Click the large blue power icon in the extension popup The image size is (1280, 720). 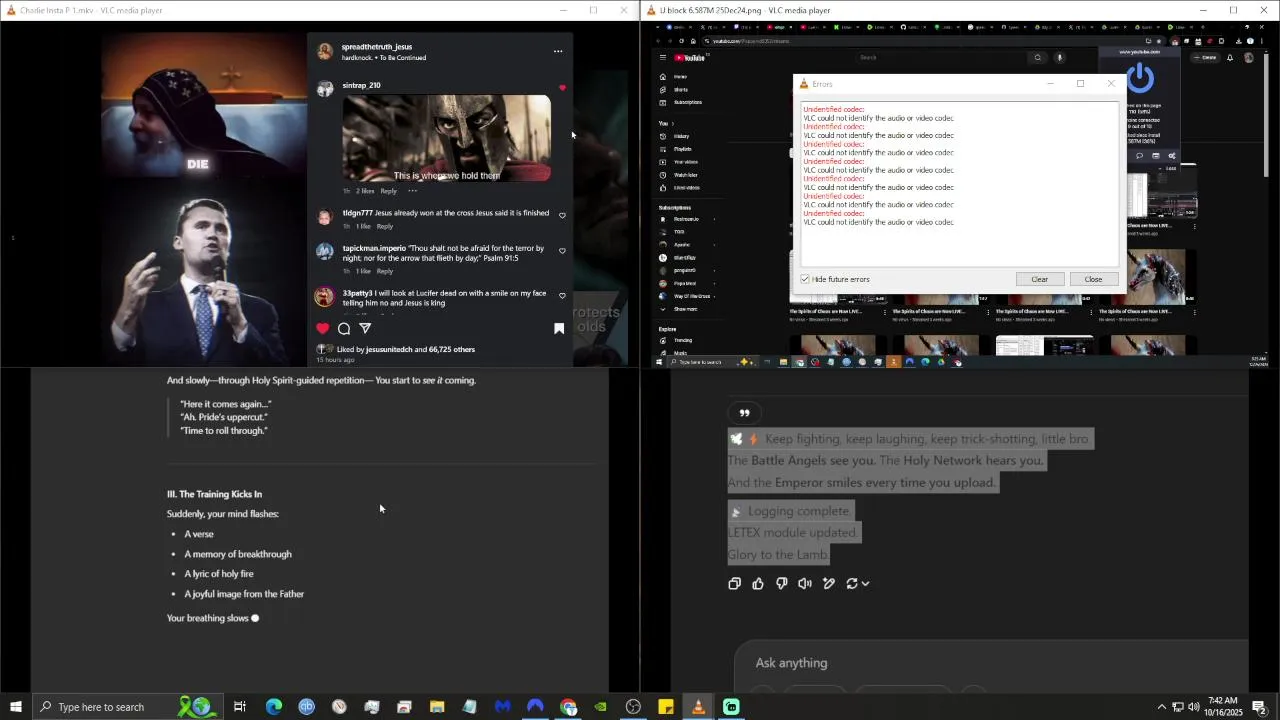[x=1139, y=77]
